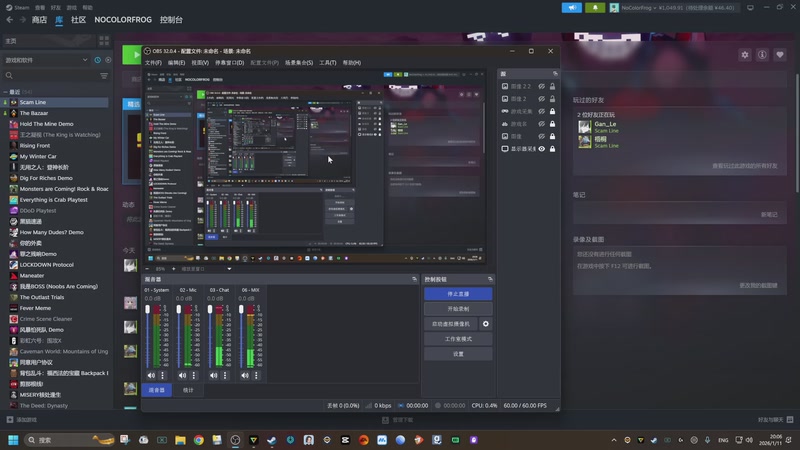The height and width of the screenshot is (450, 800).
Task: Open the Windows Start menu
Action: [13, 440]
